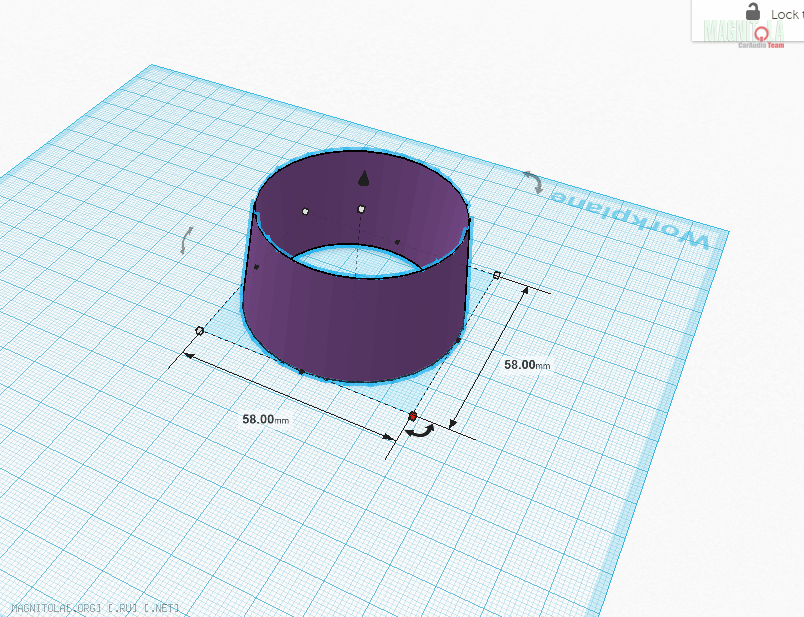Click the black midpoint handle on back-left edge
Image resolution: width=804 pixels, height=617 pixels.
[x=256, y=267]
